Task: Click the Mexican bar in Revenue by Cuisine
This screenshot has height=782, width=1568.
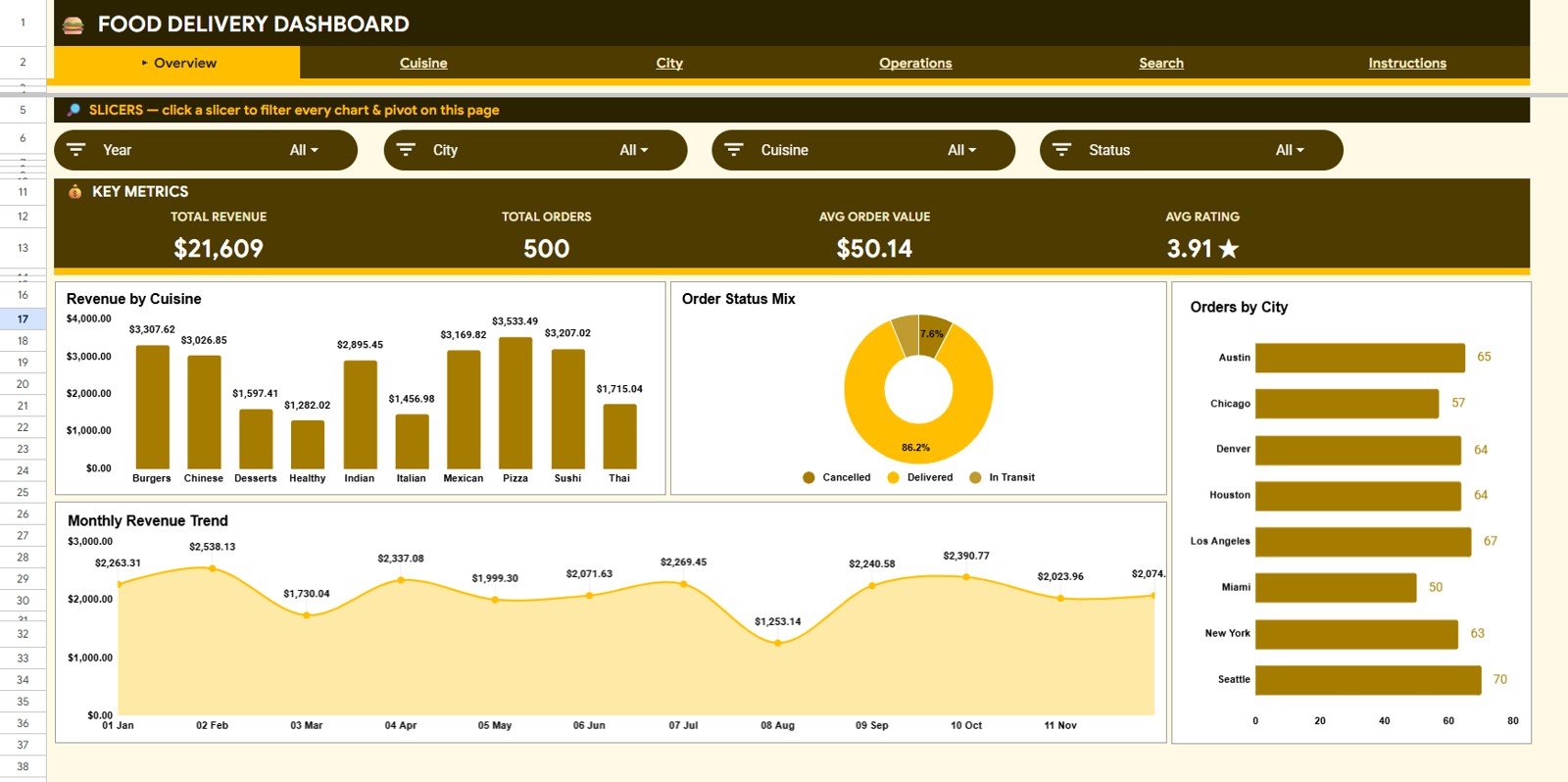Action: coord(464,410)
